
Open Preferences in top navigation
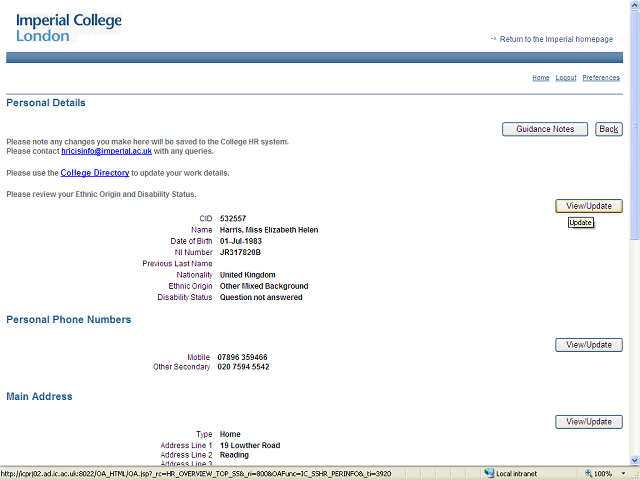pyautogui.click(x=601, y=78)
